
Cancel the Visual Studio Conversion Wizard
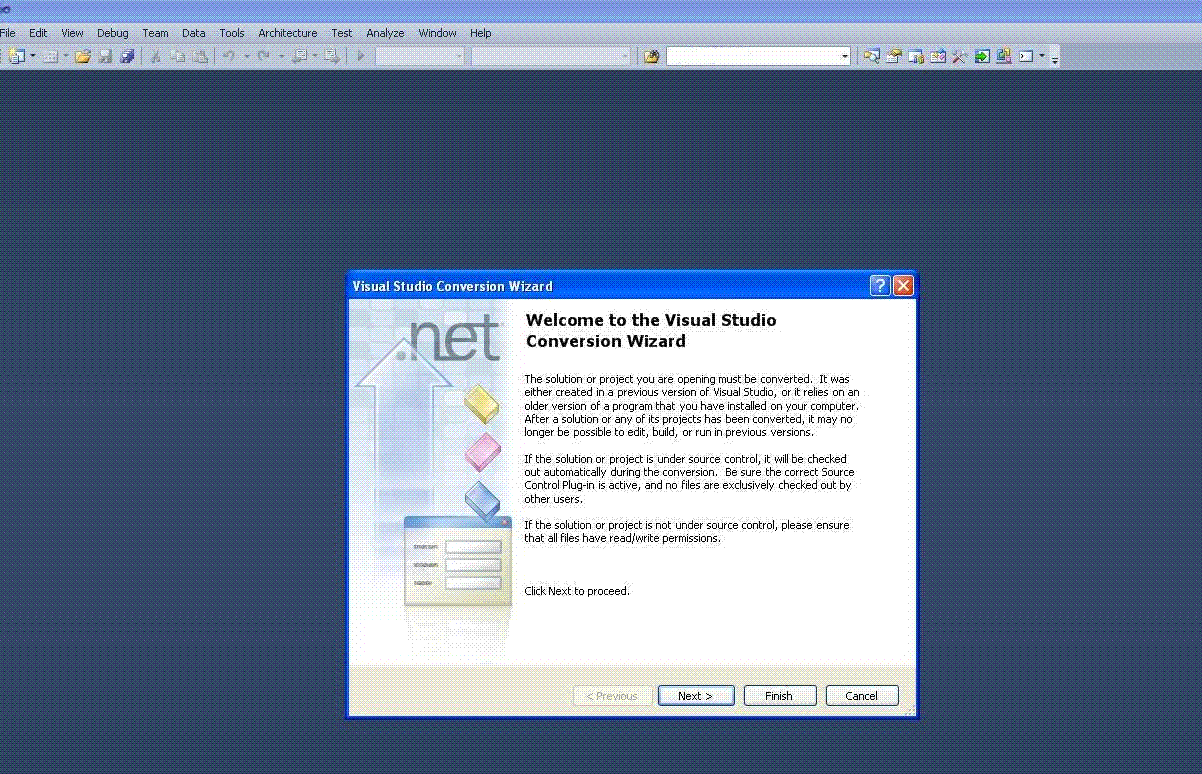tap(862, 696)
